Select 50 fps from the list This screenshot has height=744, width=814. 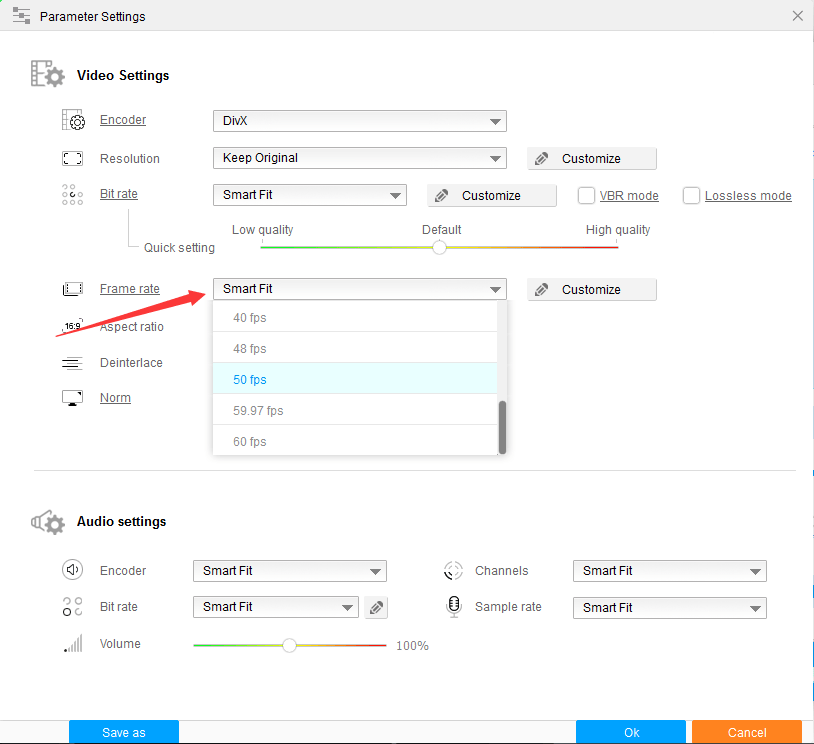pos(355,380)
